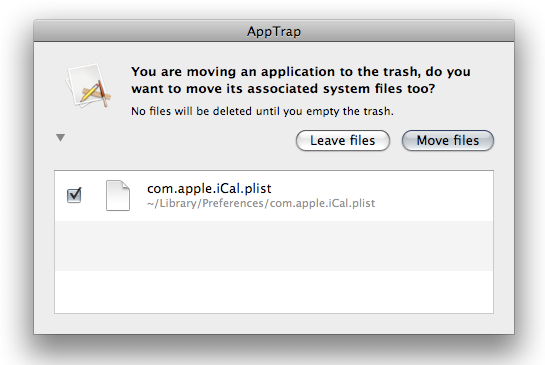Click the Move files button
Viewport: 545px width, 365px height.
[448, 140]
